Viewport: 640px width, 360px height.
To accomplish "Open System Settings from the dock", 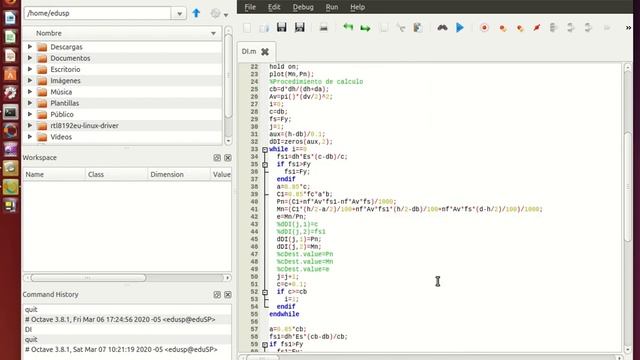I will point(10,93).
